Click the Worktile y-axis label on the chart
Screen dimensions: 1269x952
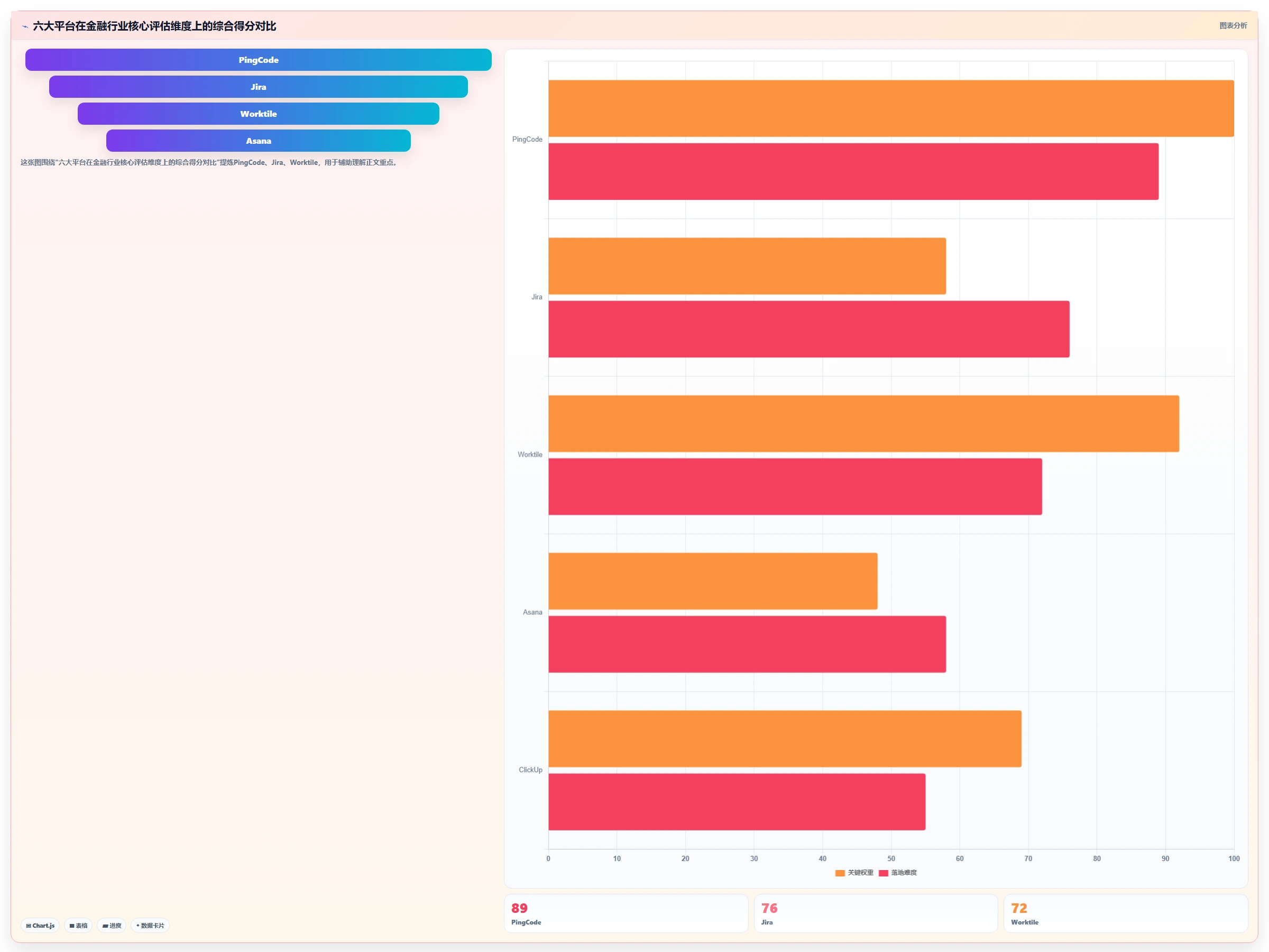point(529,455)
